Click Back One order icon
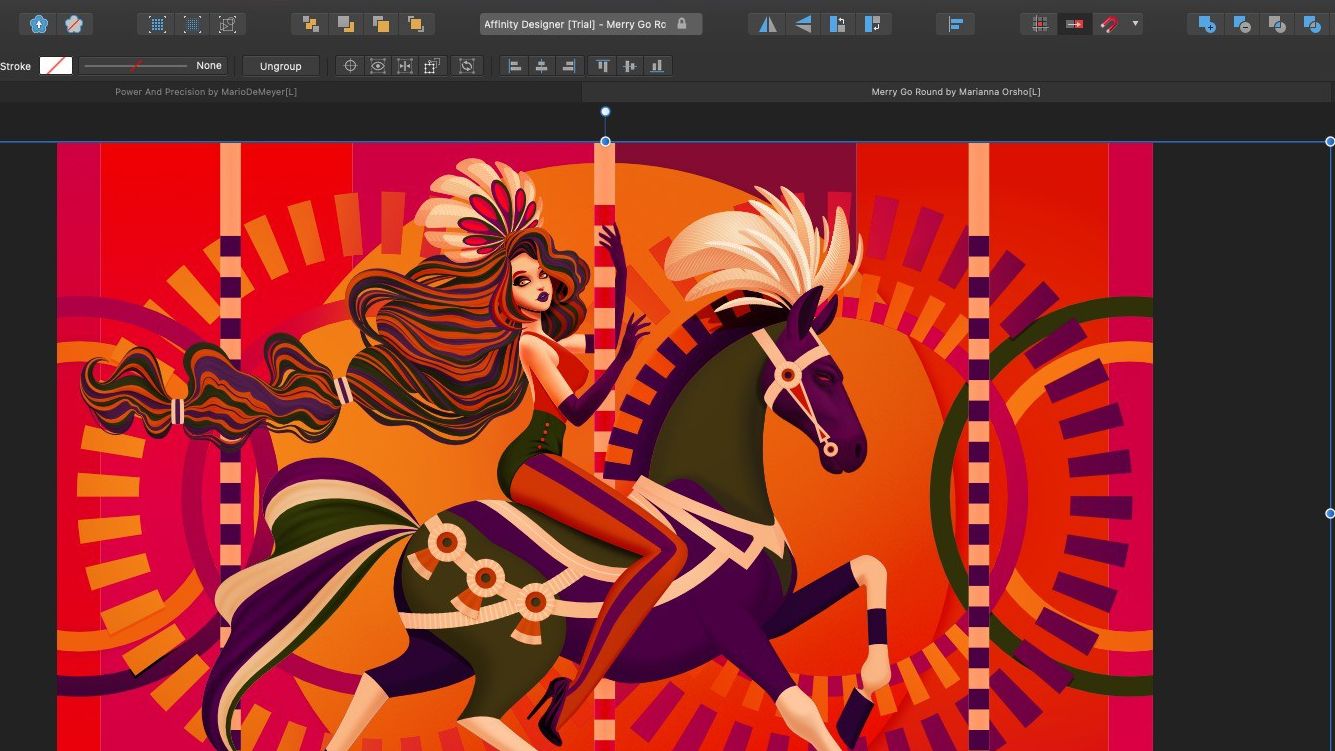This screenshot has height=751, width=1335. [345, 24]
